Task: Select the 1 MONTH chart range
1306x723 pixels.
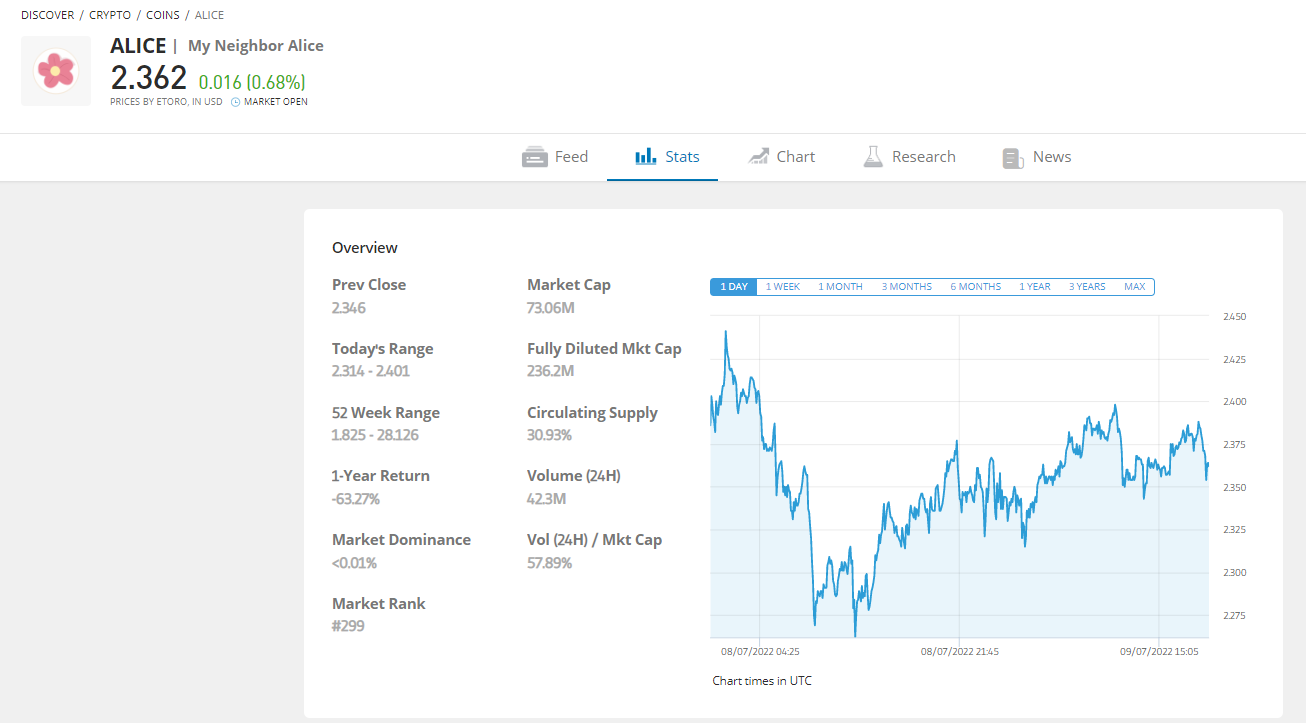Action: point(840,287)
